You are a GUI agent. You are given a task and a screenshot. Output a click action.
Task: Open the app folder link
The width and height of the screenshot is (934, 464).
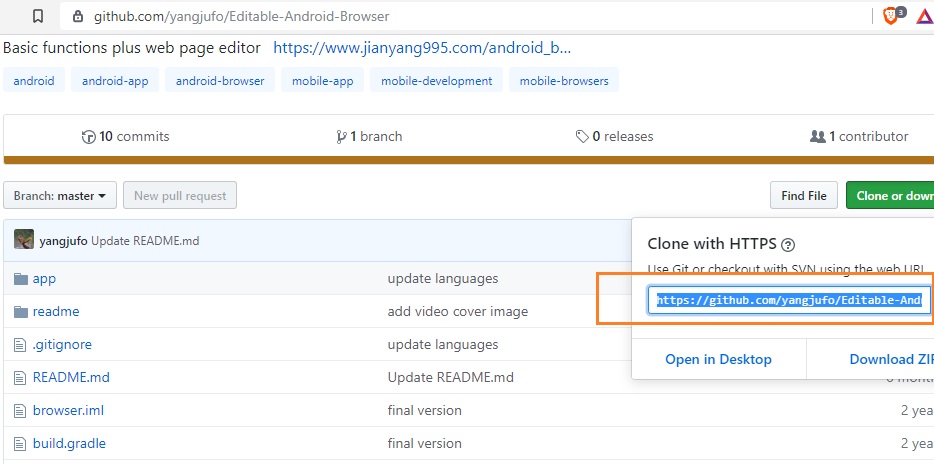point(44,278)
